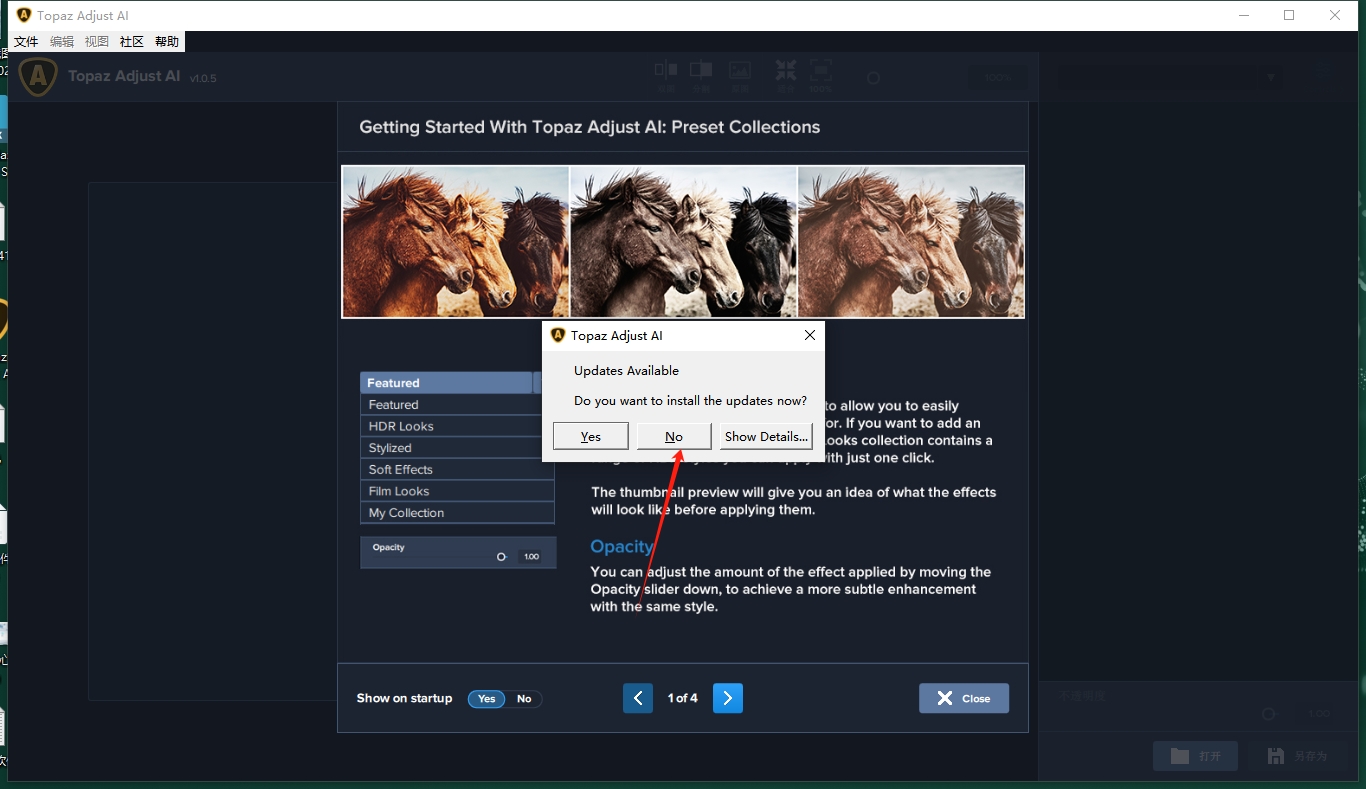This screenshot has width=1366, height=789.
Task: Select HDR Looks in the collection list
Action: coord(457,426)
